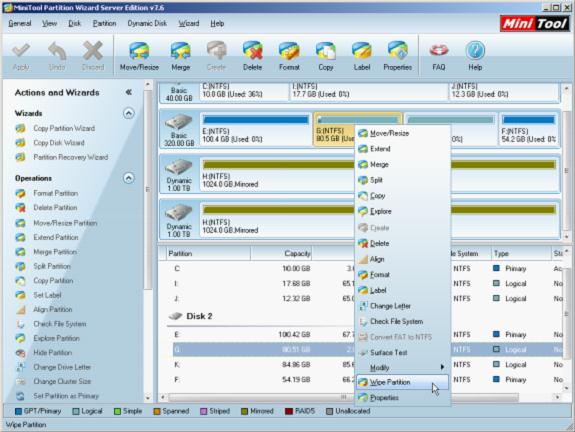Screen dimensions: 575x432
Task: Choose Surface Test in context menu
Action: (x=402, y=352)
